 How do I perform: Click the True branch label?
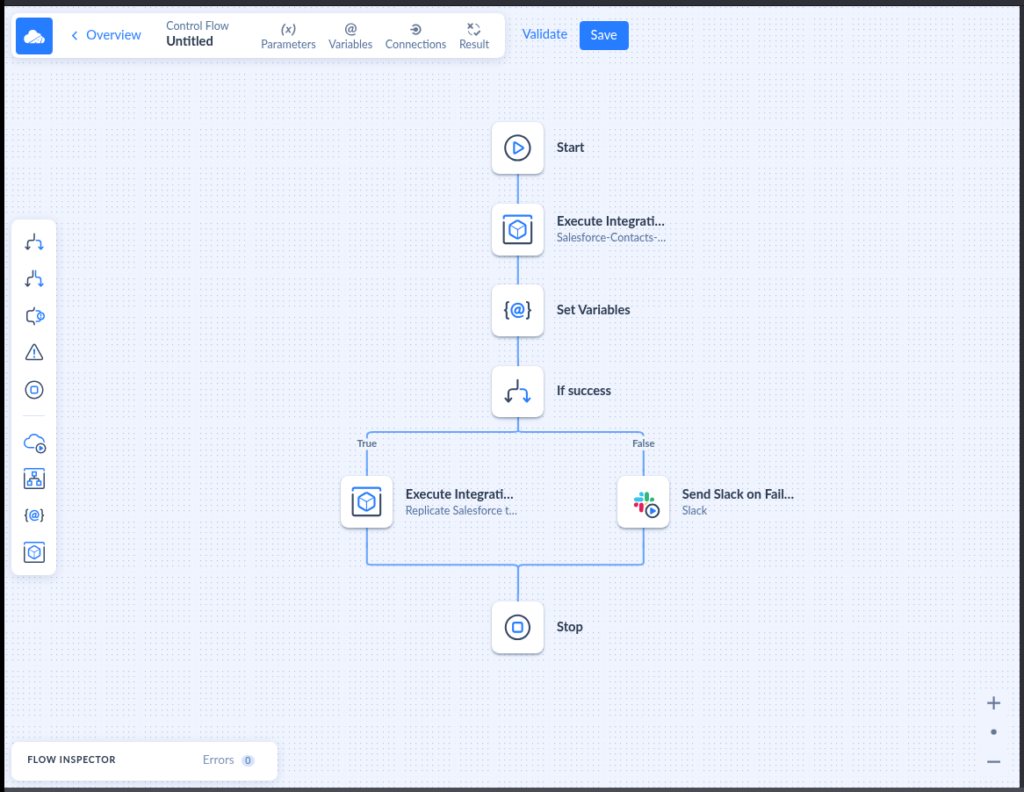click(367, 443)
